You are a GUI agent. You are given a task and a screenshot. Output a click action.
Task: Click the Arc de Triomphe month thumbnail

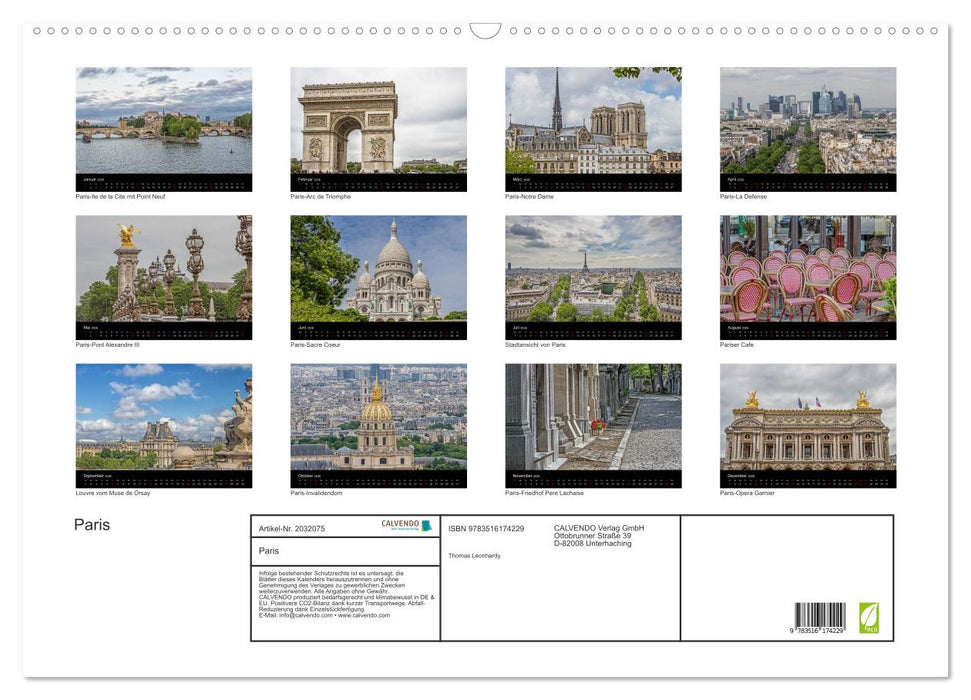[x=378, y=125]
